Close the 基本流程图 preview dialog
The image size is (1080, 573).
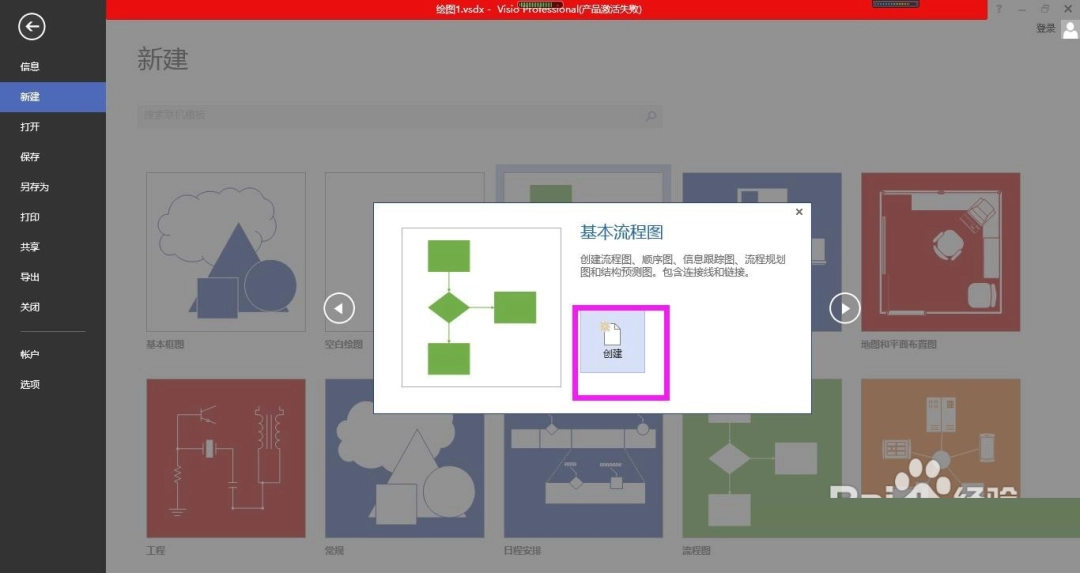(799, 211)
